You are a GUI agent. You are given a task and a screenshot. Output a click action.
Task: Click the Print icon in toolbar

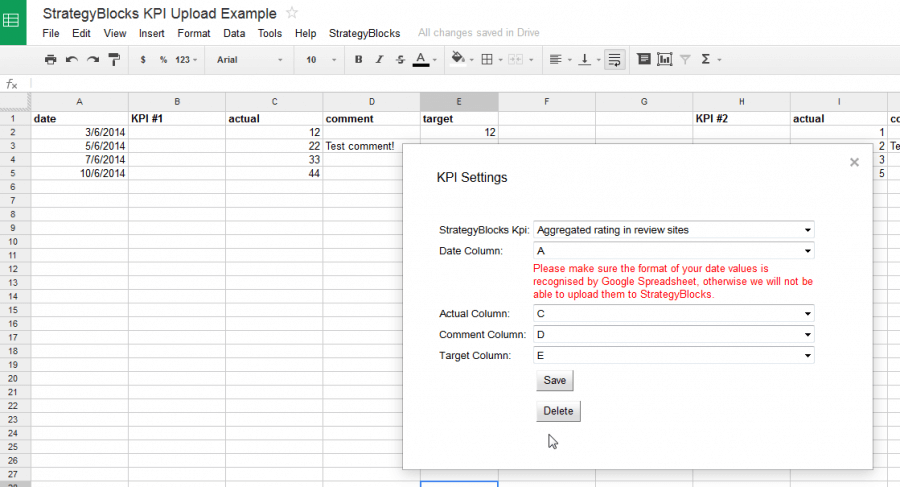point(51,60)
